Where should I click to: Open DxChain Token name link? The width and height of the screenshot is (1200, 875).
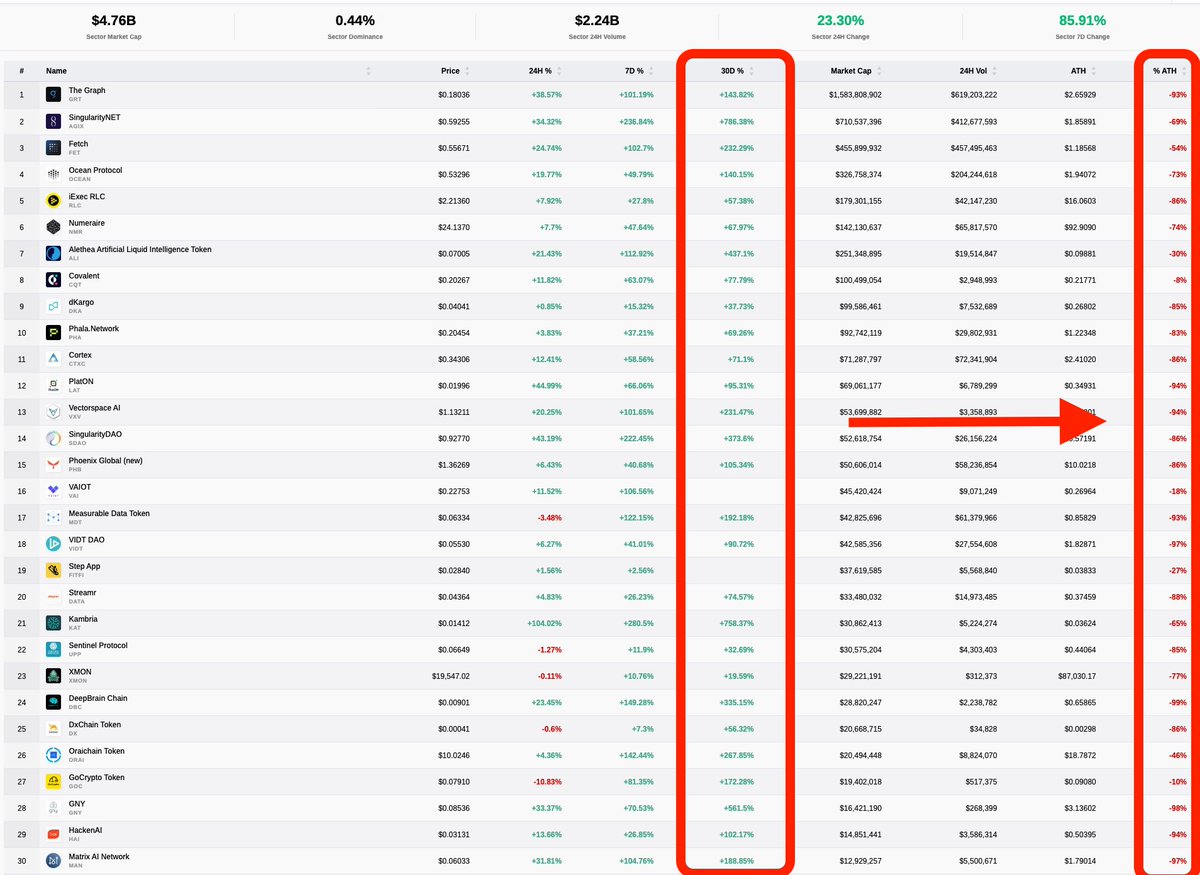click(x=95, y=725)
